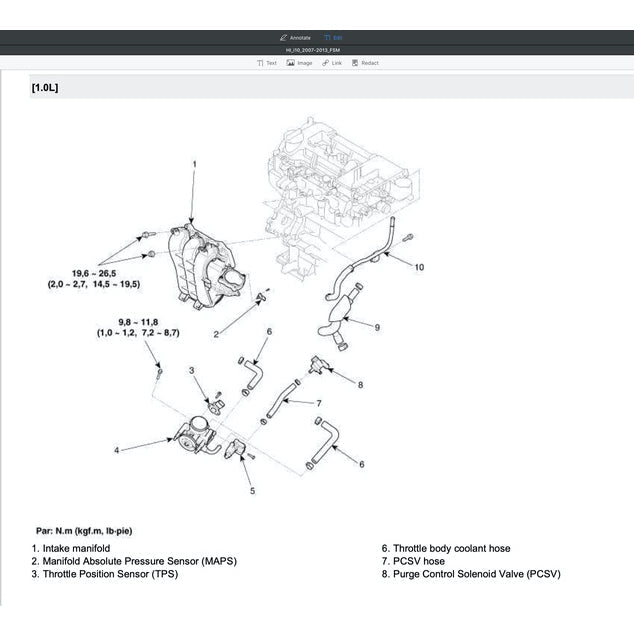Select the Edit mode tab

(x=331, y=37)
